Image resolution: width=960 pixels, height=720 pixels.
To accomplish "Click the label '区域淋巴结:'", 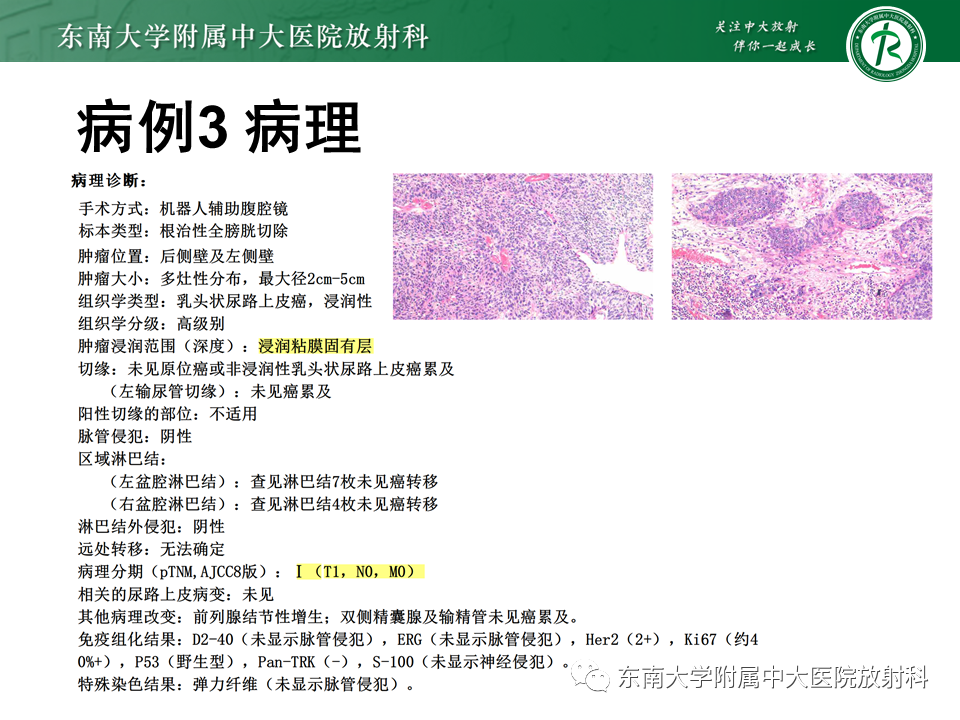I will point(122,459).
